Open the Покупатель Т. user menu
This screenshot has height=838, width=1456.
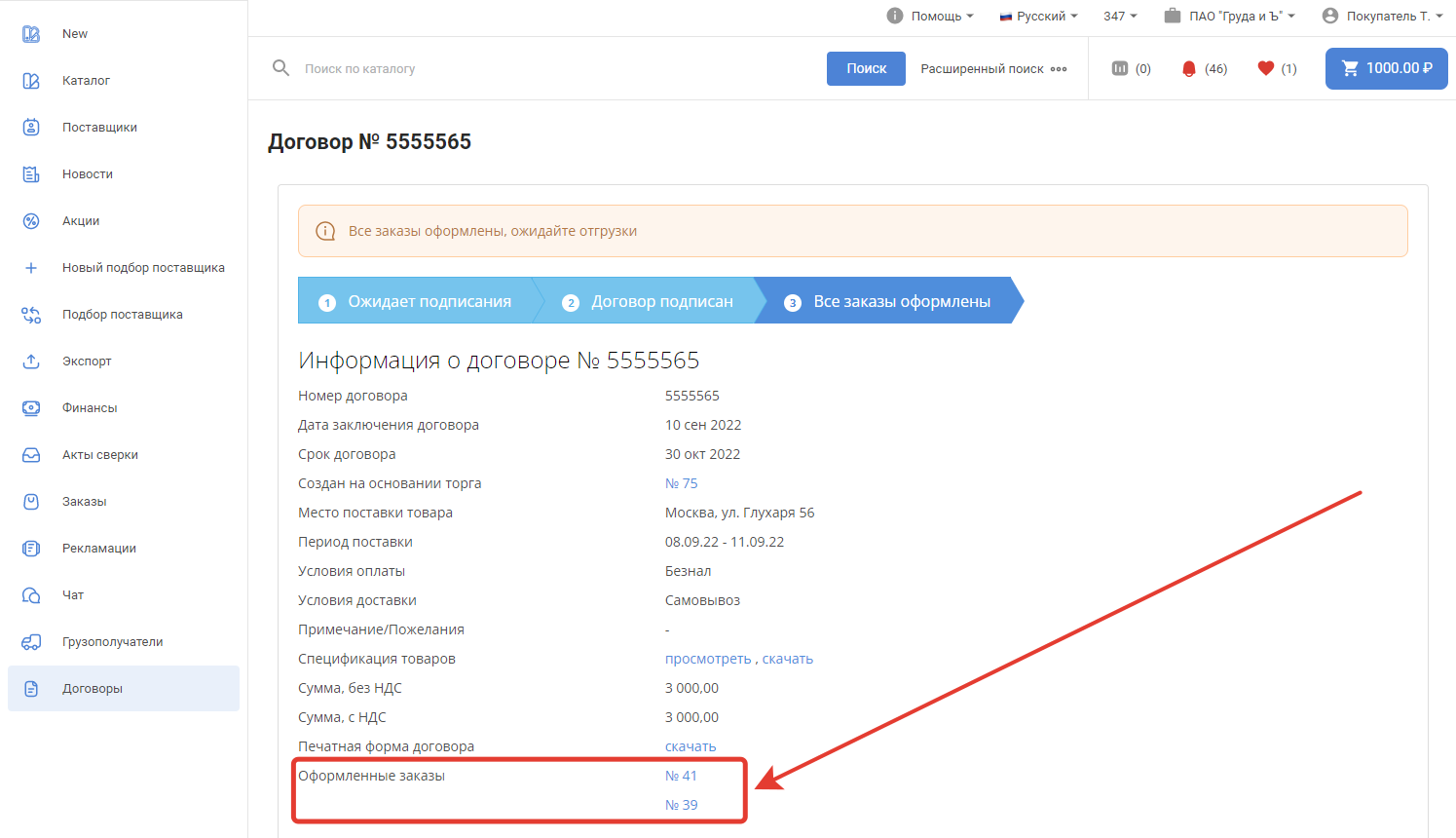1383,17
